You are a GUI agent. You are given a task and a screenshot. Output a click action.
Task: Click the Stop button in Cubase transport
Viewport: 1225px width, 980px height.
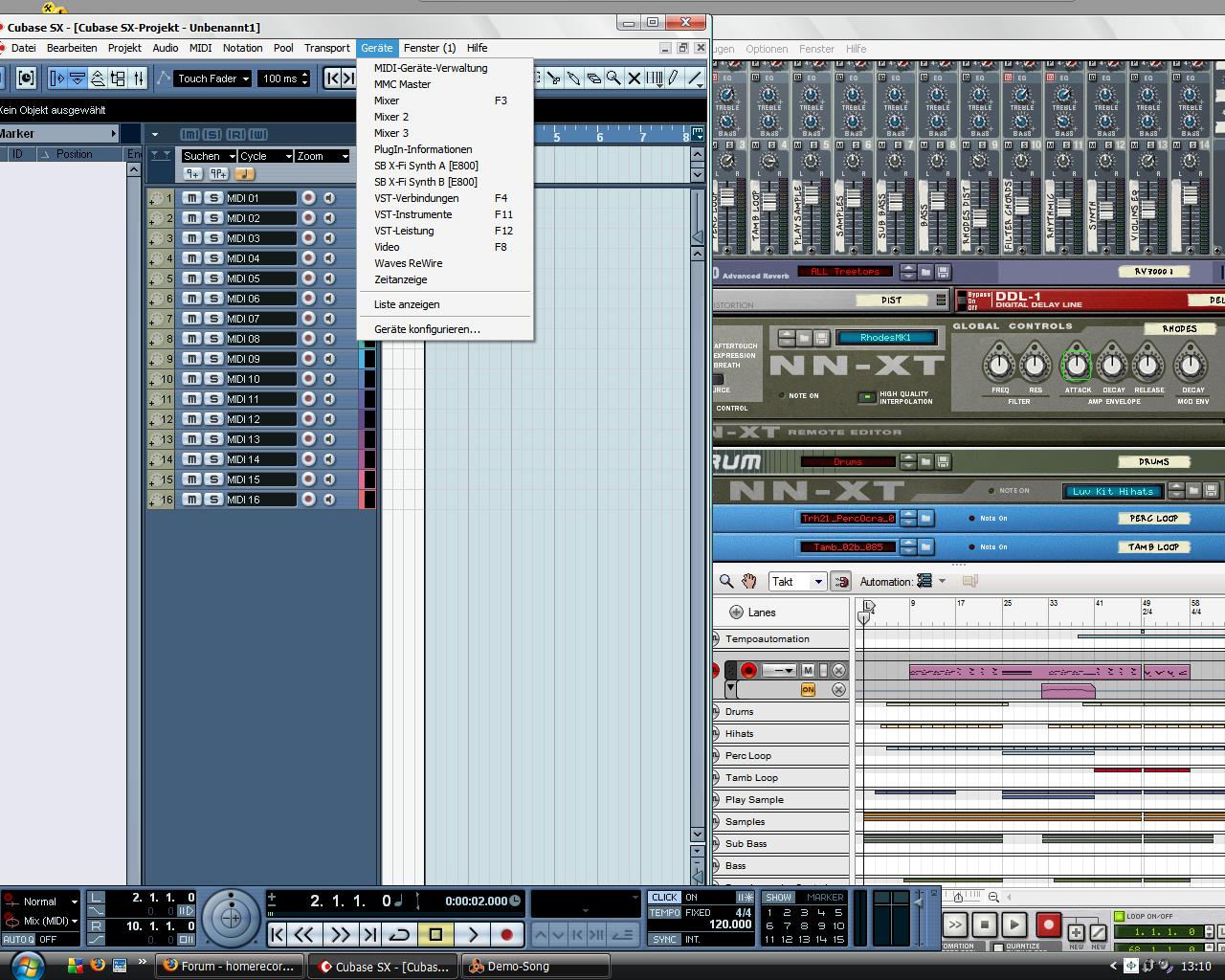click(x=435, y=934)
